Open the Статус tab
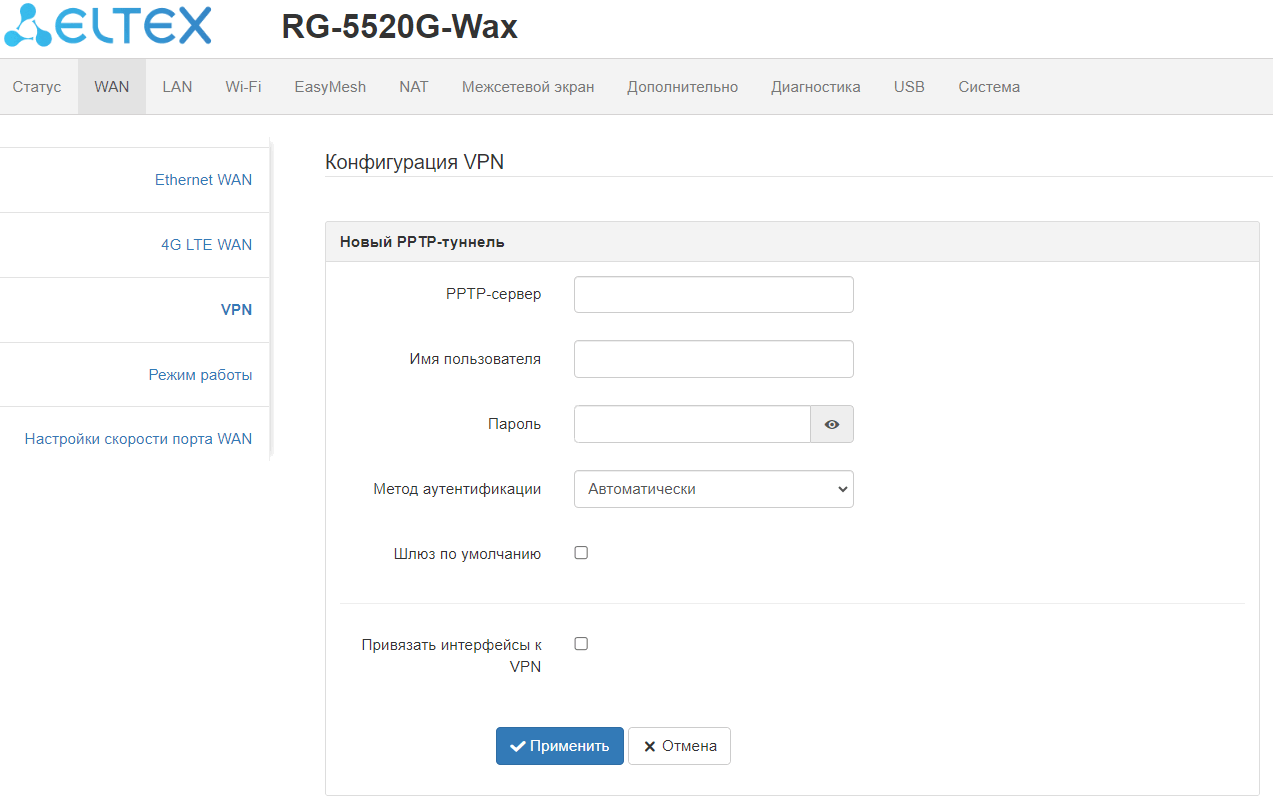Screen dimensions: 1273x806 click(37, 87)
